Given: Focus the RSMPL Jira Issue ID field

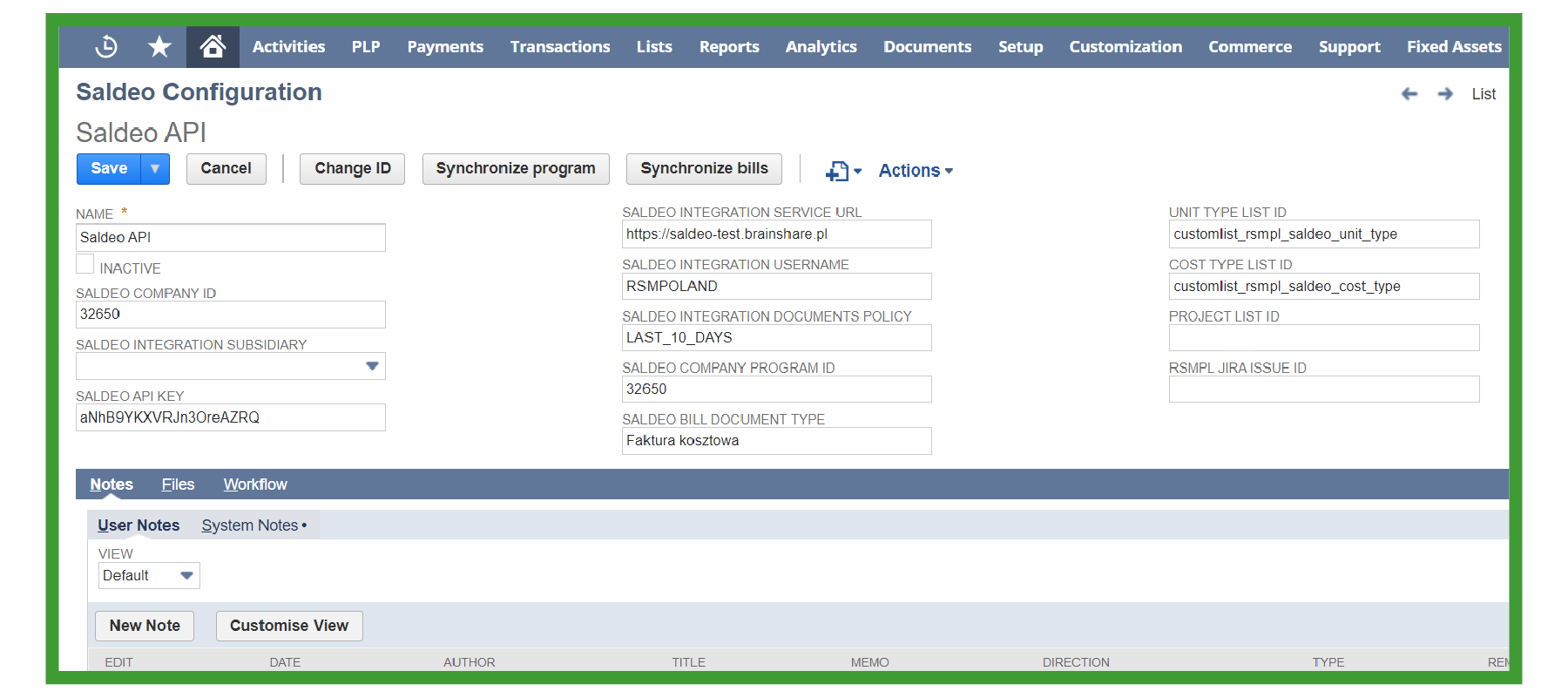Looking at the screenshot, I should coord(1324,390).
